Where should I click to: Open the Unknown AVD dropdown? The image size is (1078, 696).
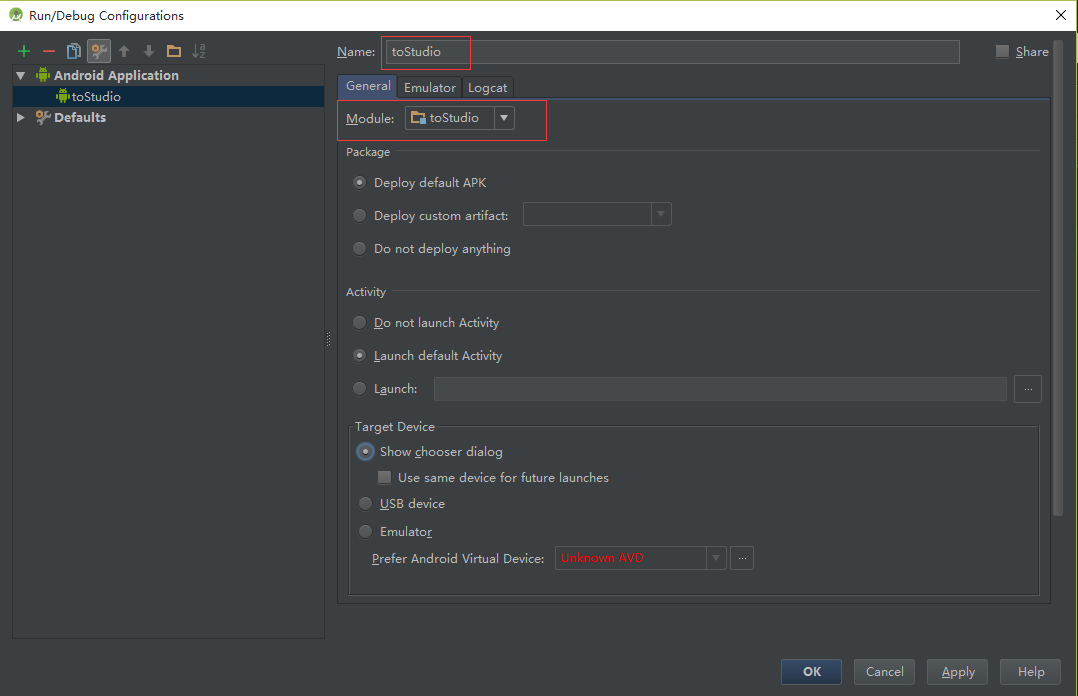[641, 558]
